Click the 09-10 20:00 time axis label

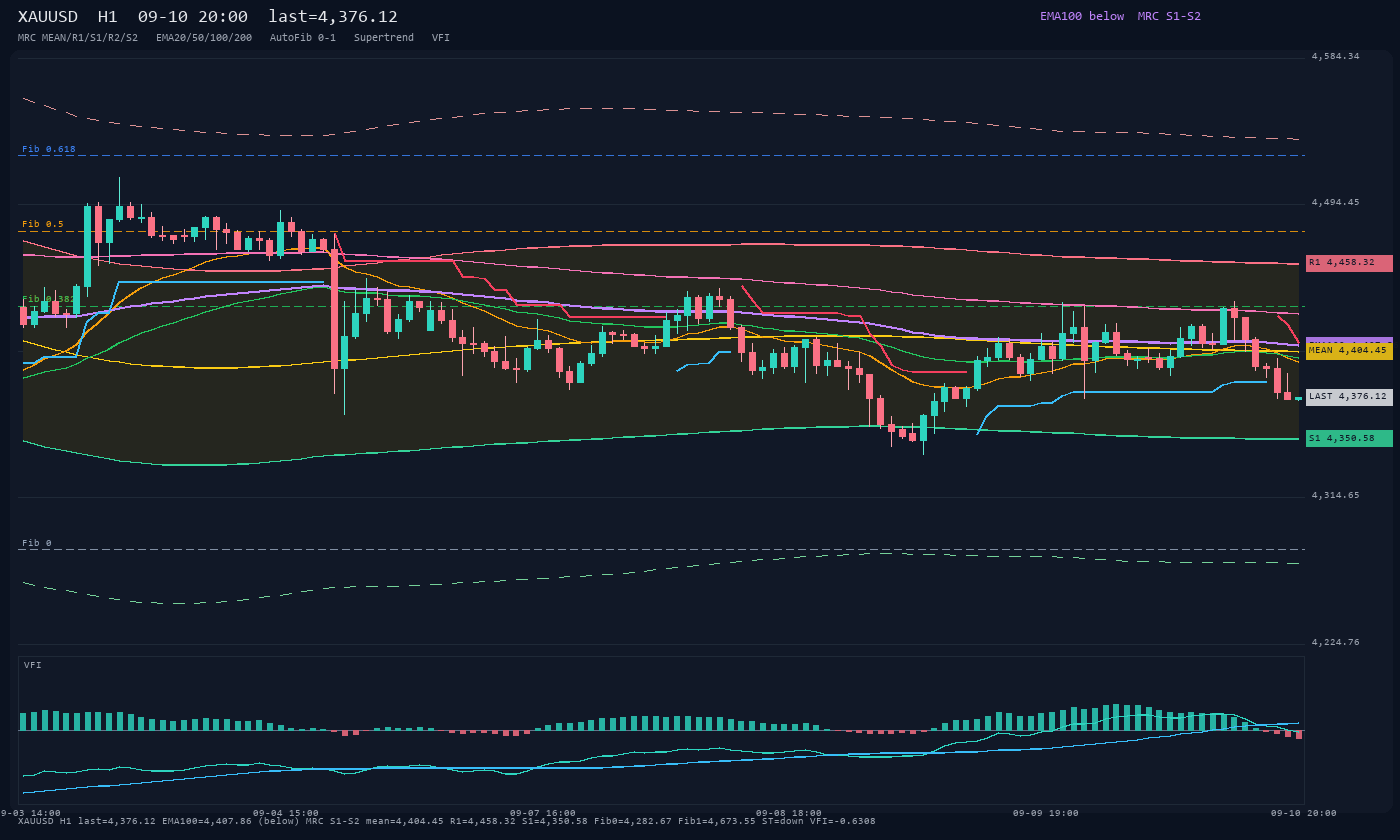point(1304,813)
